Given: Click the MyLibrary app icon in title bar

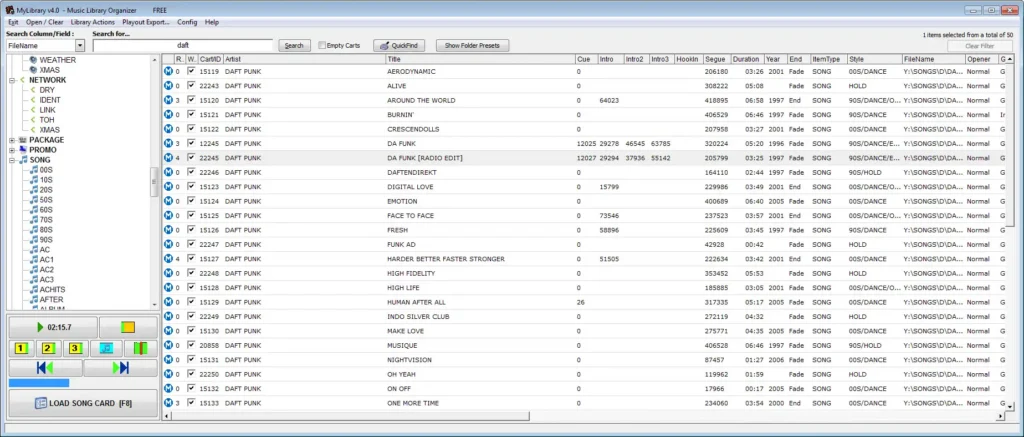Looking at the screenshot, I should (x=10, y=10).
